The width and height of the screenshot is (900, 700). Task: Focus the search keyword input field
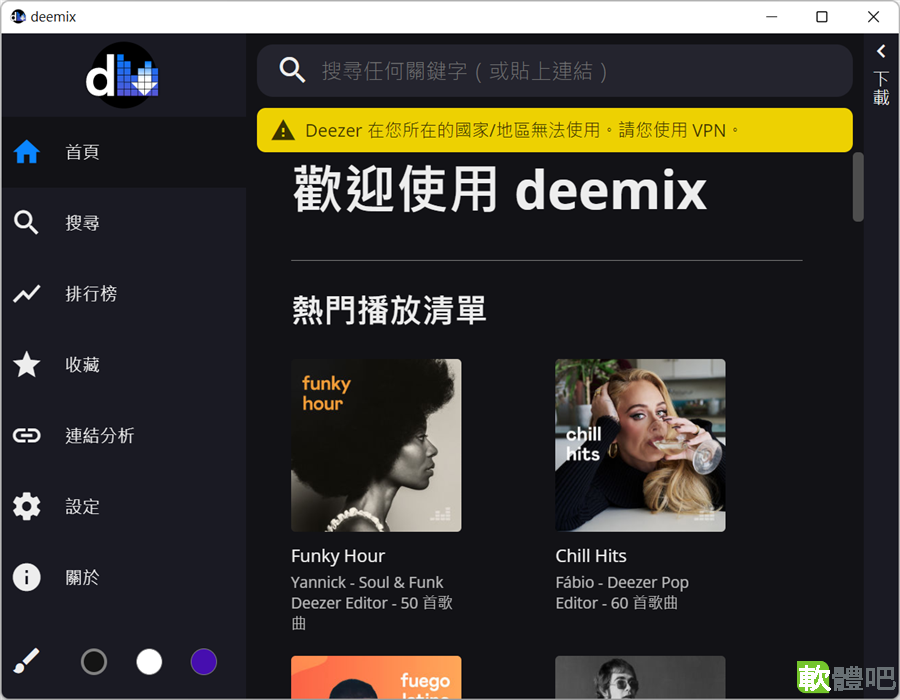click(x=554, y=71)
